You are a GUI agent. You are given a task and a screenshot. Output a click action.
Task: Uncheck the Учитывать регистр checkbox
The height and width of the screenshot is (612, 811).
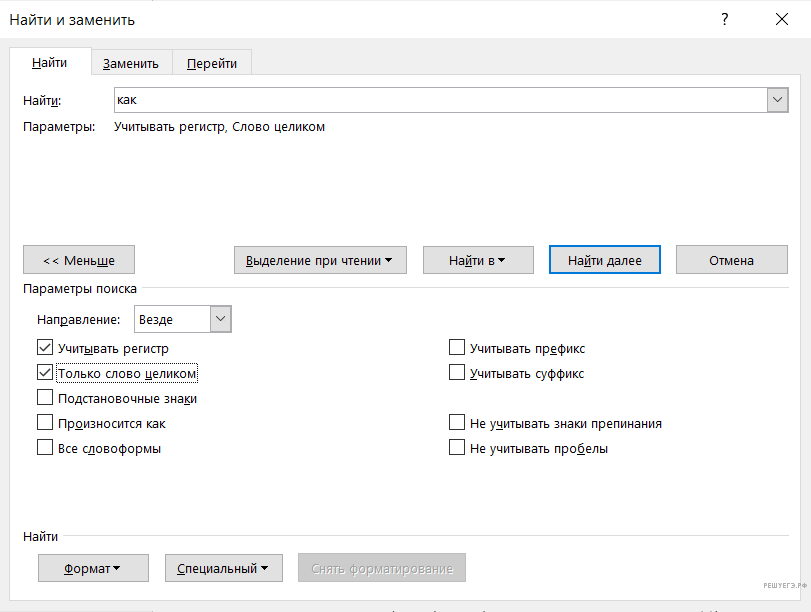(x=45, y=348)
